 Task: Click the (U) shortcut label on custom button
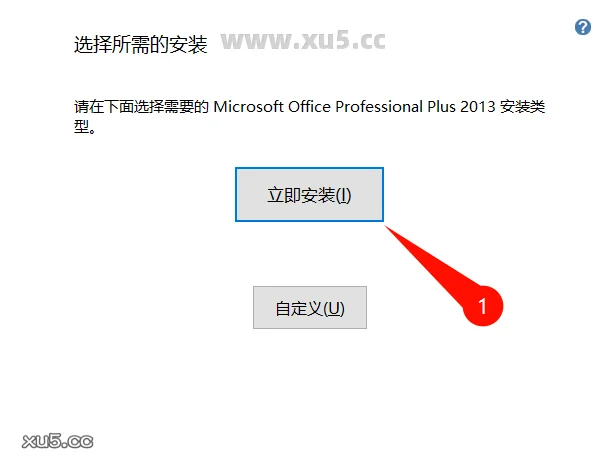(334, 309)
